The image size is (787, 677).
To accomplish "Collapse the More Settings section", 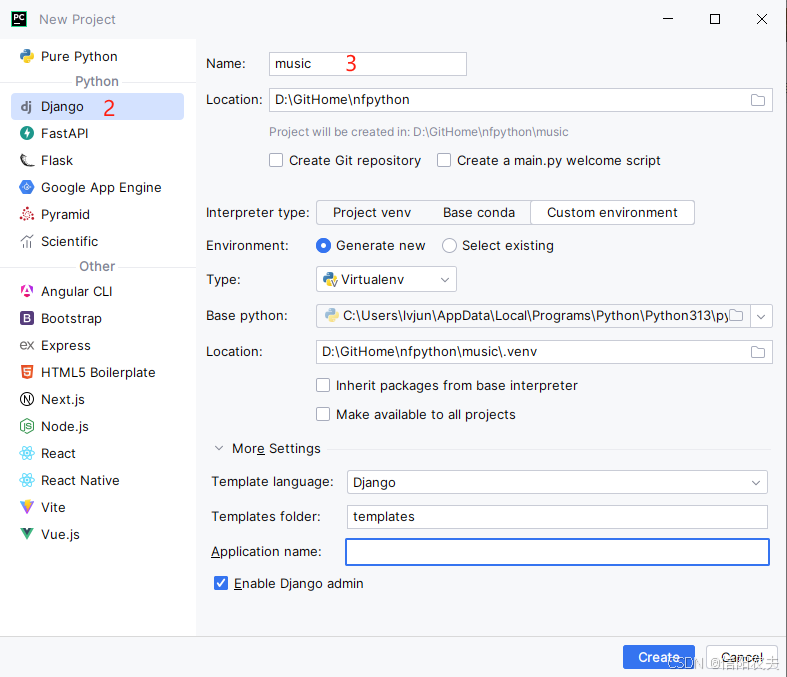I will click(219, 448).
